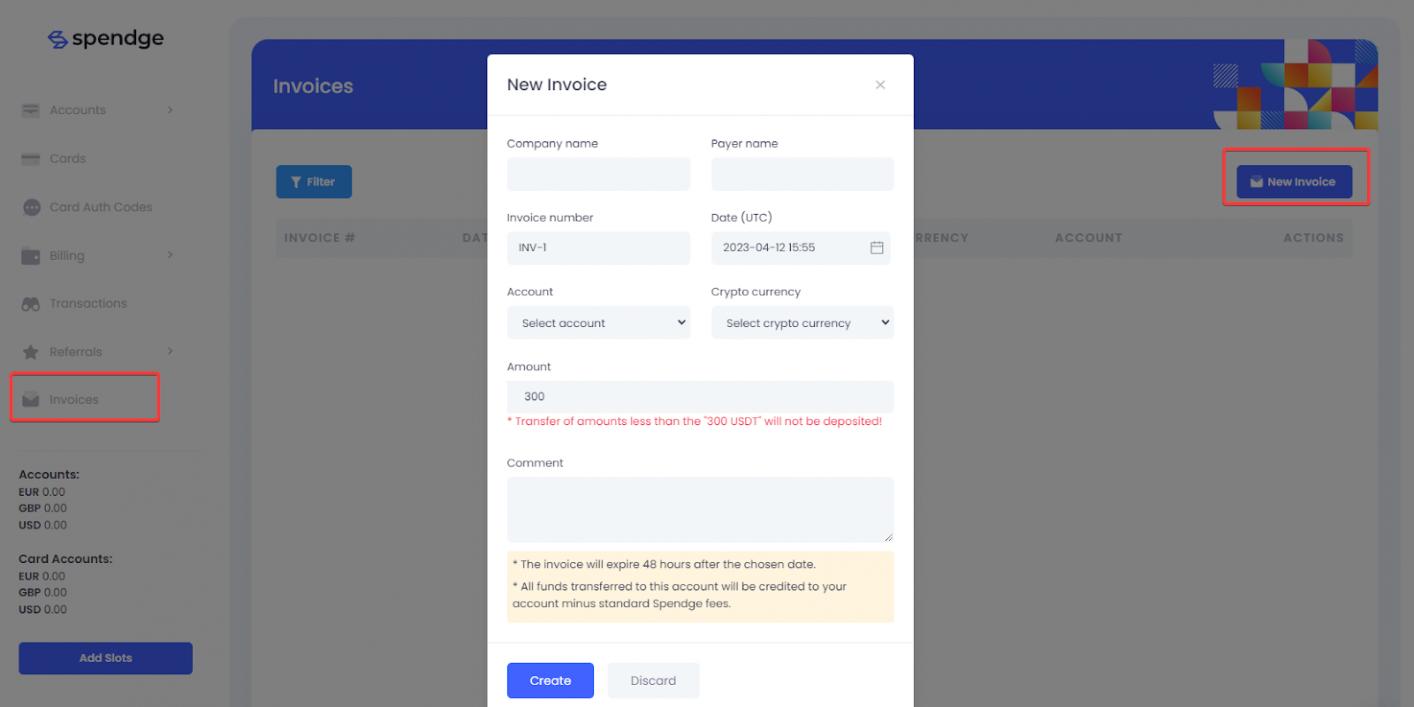
Task: Click the Spendge logo
Action: 106,39
